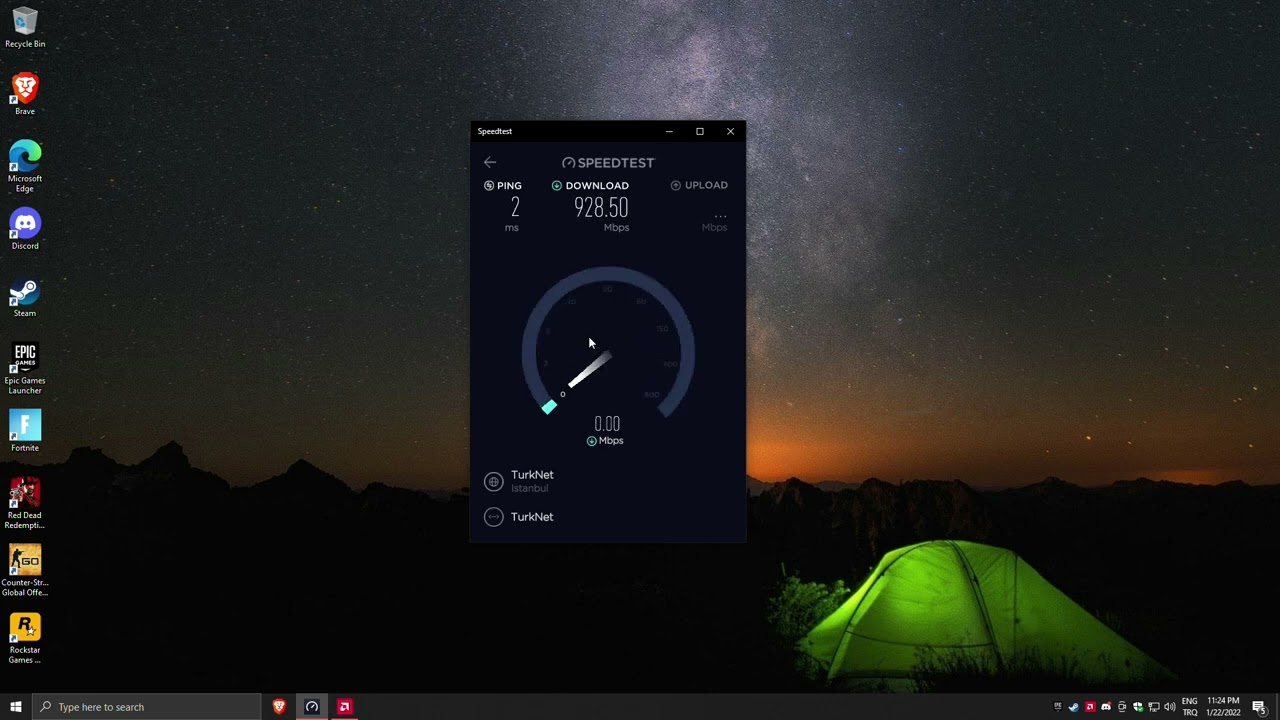Minimize the Speedtest window
This screenshot has width=1280, height=720.
click(669, 131)
